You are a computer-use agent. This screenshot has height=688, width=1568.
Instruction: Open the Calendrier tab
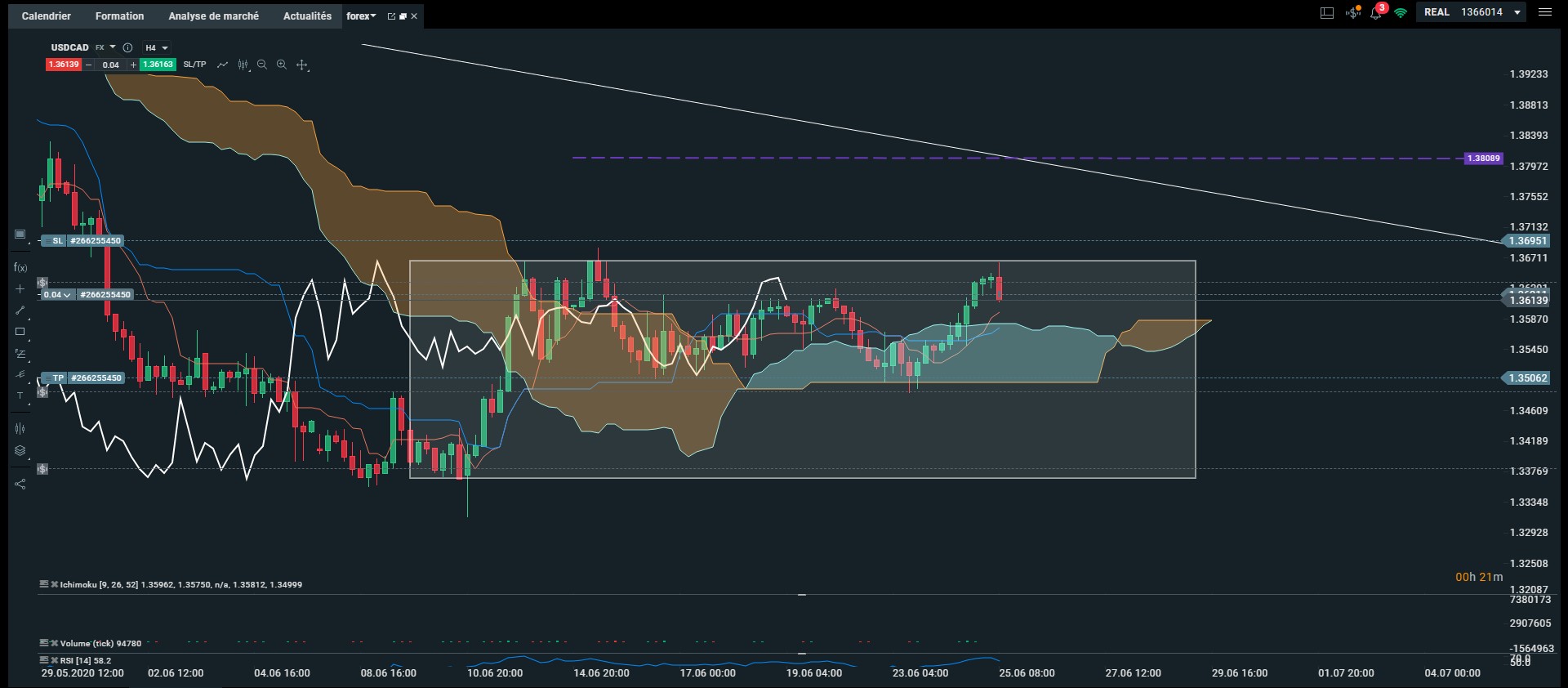coord(46,16)
